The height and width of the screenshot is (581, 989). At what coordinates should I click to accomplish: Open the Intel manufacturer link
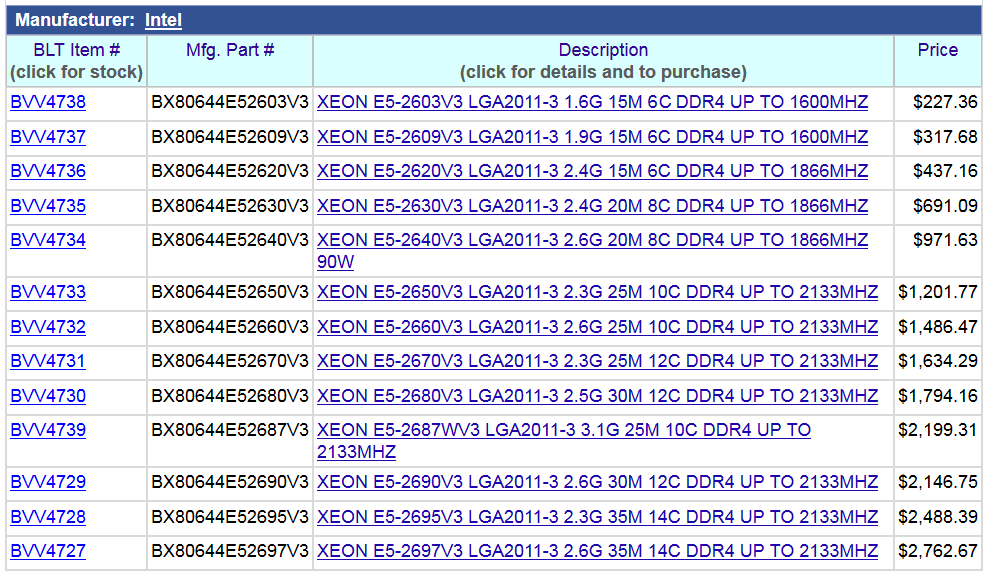pos(163,20)
